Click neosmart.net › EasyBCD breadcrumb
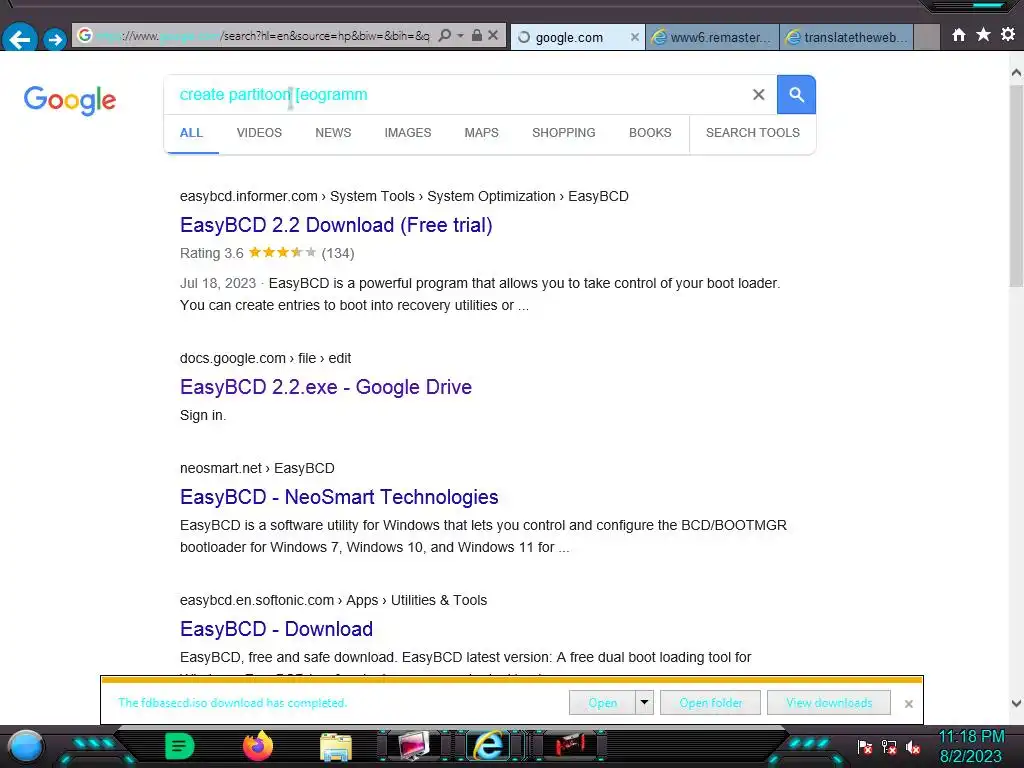The height and width of the screenshot is (768, 1024). pyautogui.click(x=257, y=468)
